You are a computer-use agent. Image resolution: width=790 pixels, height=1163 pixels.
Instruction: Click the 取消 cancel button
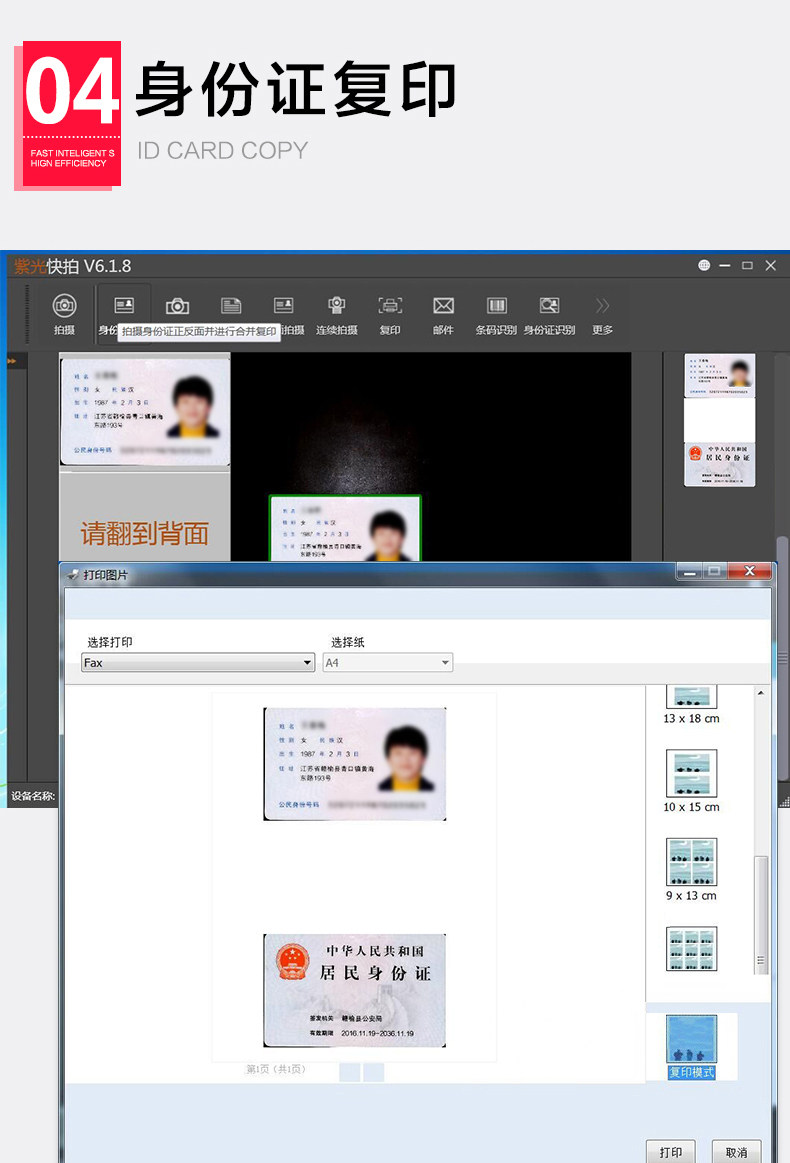click(737, 1152)
